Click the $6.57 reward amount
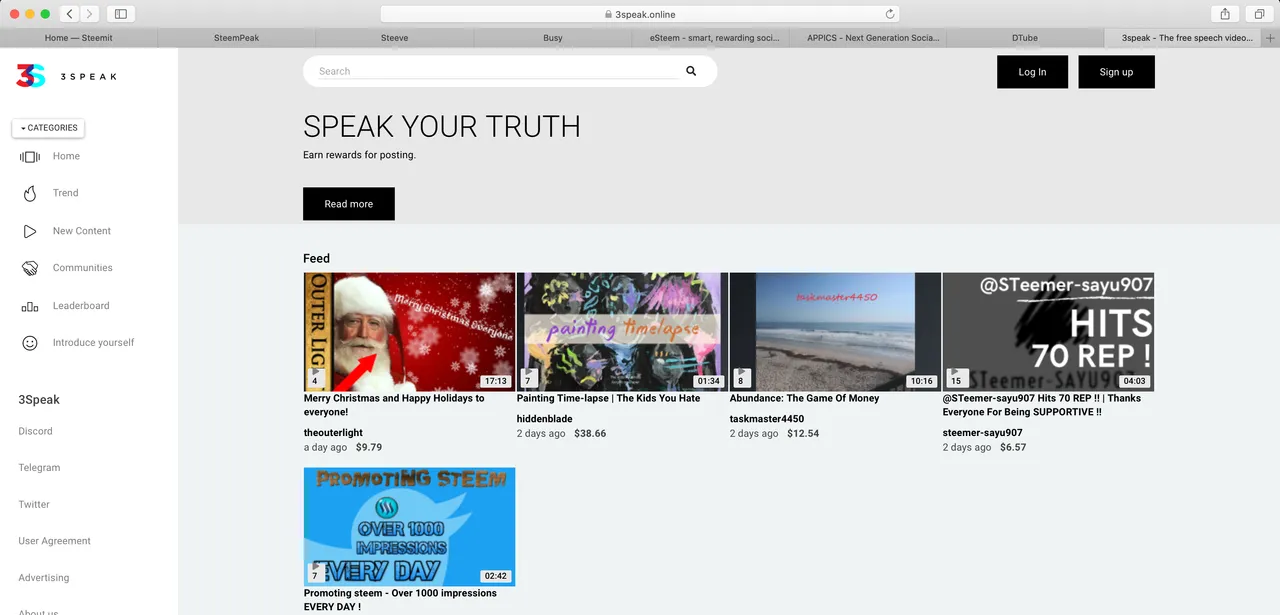Image resolution: width=1280 pixels, height=615 pixels. [1013, 448]
